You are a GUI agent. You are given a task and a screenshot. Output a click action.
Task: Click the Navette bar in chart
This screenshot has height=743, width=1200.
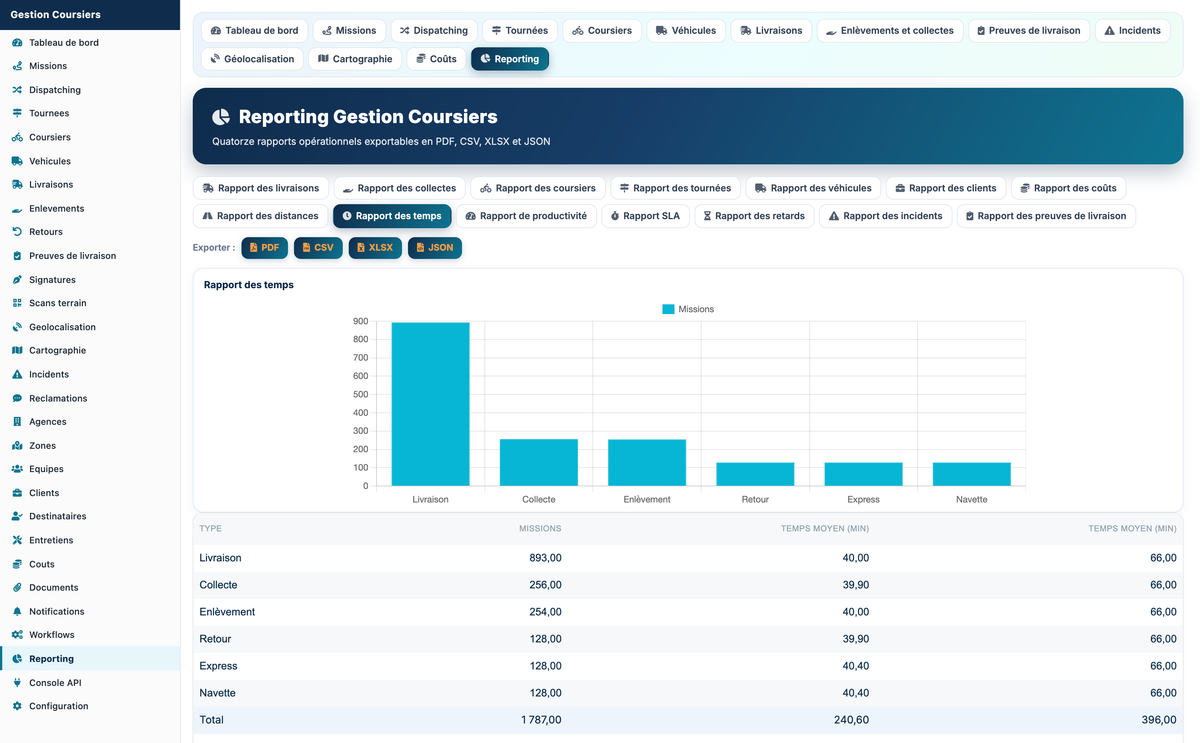[x=971, y=474]
